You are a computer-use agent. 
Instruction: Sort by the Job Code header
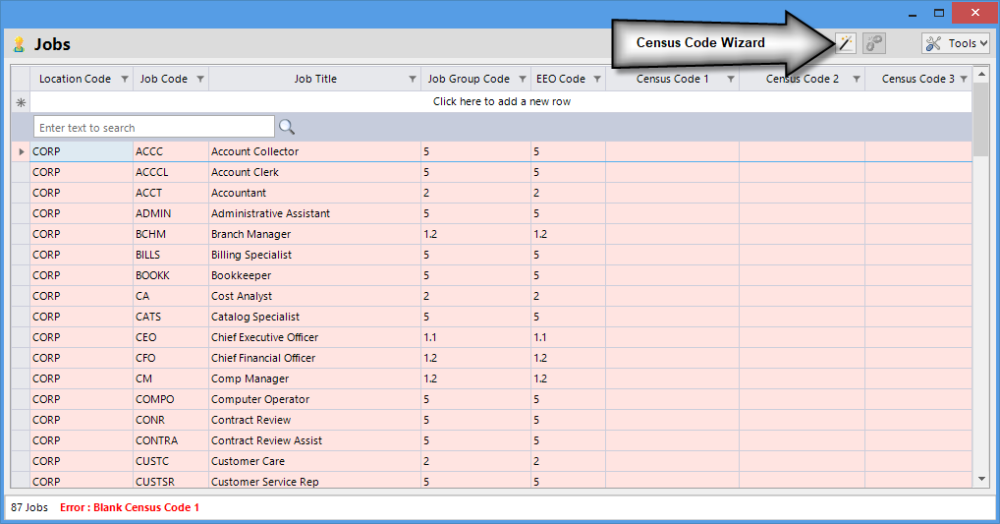tap(164, 79)
